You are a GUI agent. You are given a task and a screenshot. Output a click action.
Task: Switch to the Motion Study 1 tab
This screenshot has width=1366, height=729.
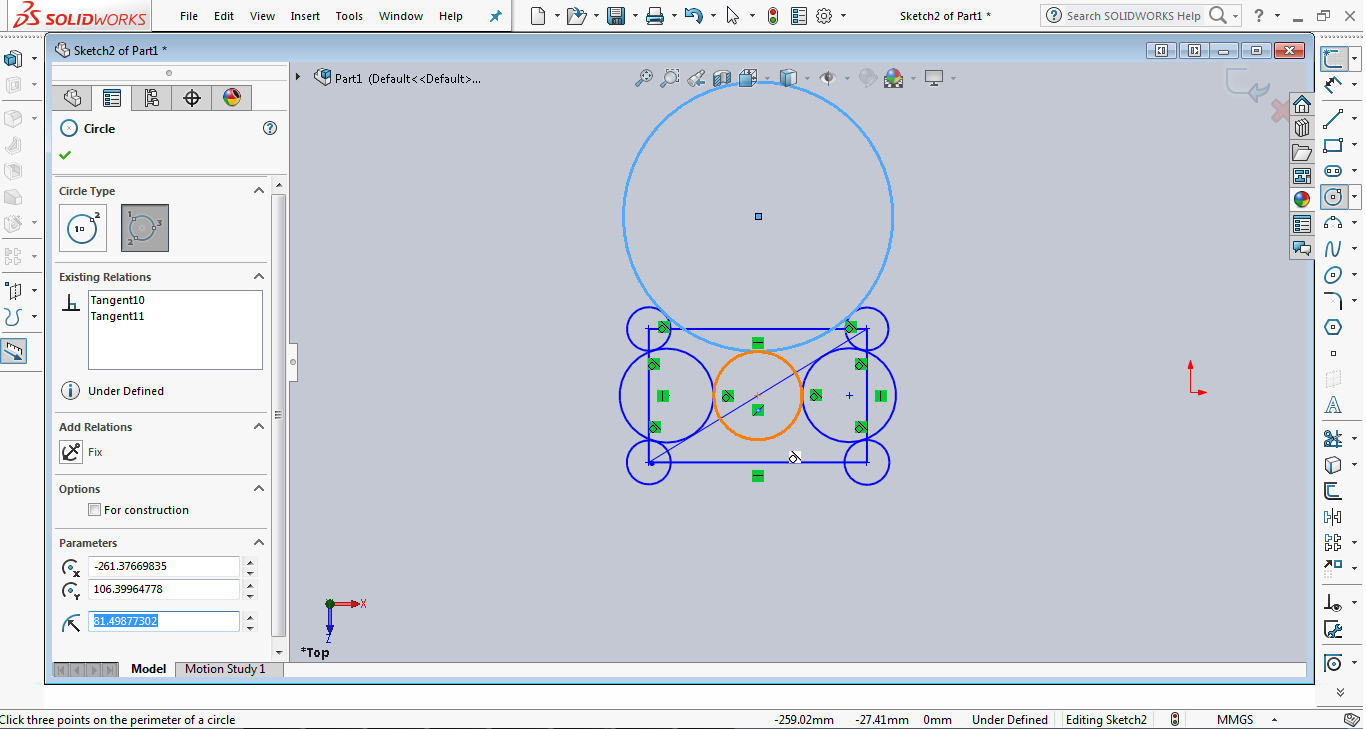pos(225,669)
